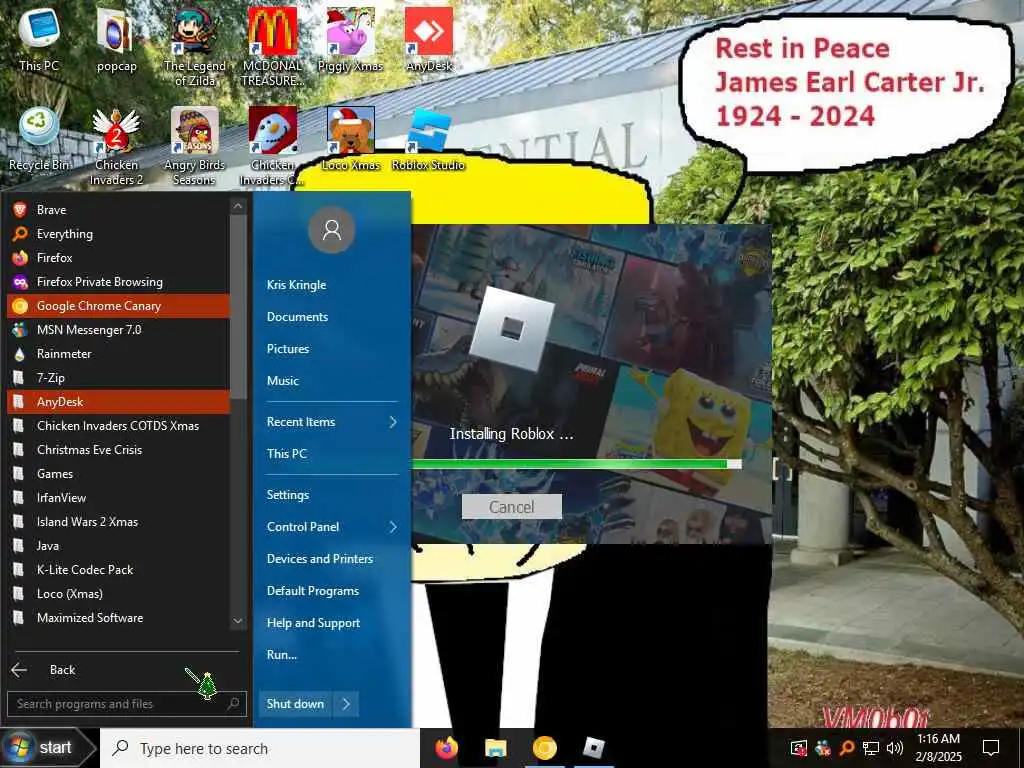Image resolution: width=1024 pixels, height=768 pixels.
Task: Open Devices and Printers
Action: (x=320, y=558)
